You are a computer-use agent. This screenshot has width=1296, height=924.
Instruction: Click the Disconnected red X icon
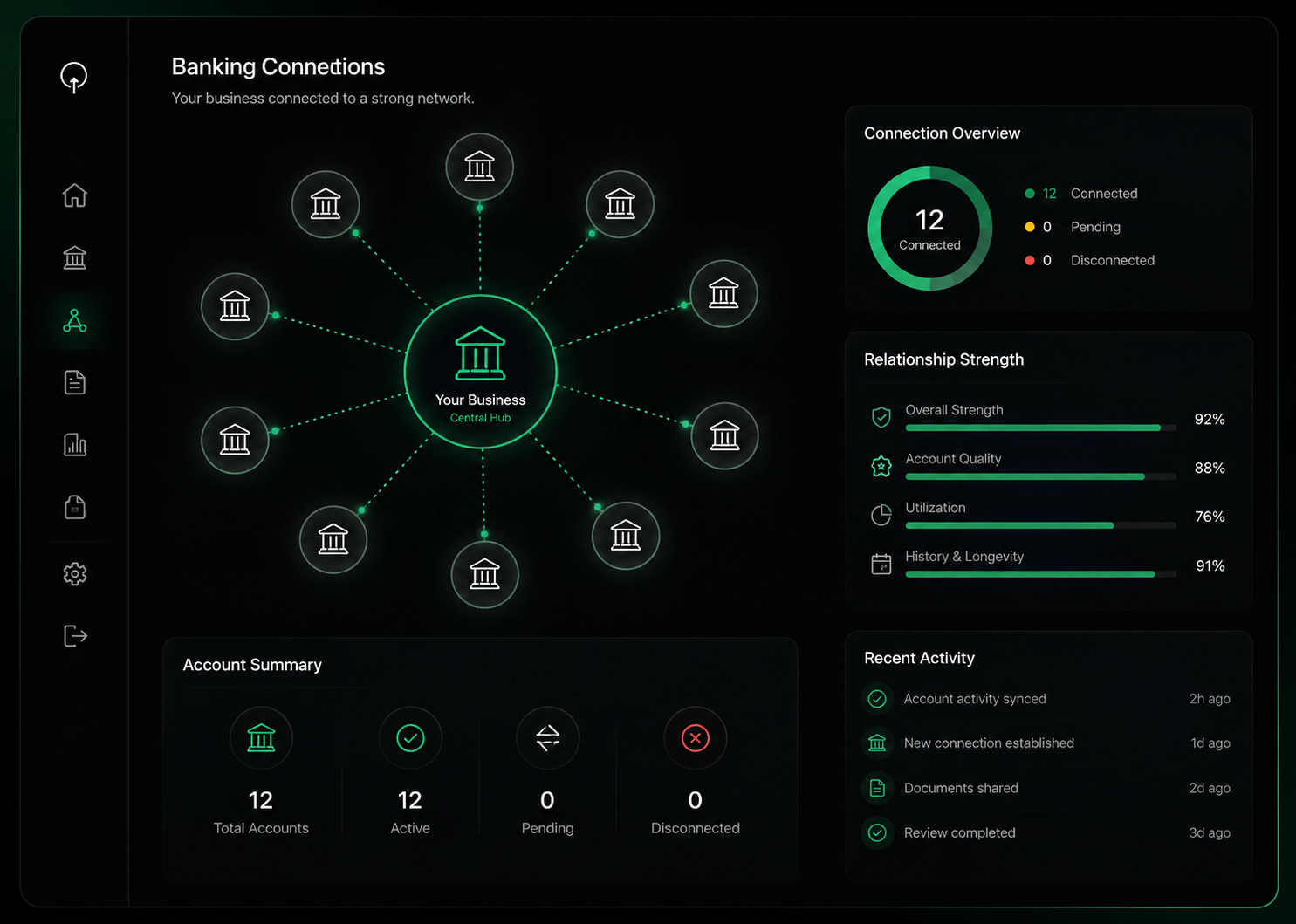tap(696, 738)
